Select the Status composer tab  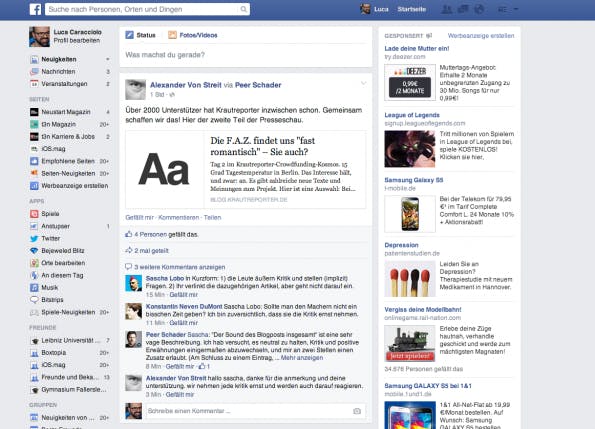(140, 35)
